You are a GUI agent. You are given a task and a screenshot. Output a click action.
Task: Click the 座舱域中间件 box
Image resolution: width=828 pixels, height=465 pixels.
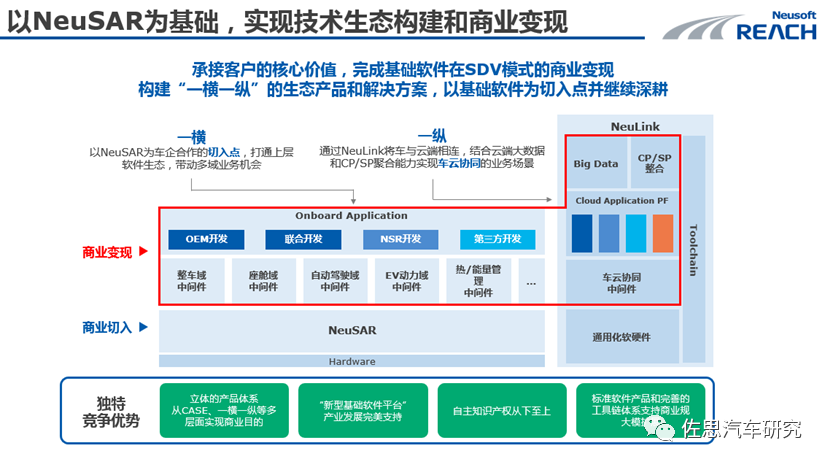coord(264,280)
